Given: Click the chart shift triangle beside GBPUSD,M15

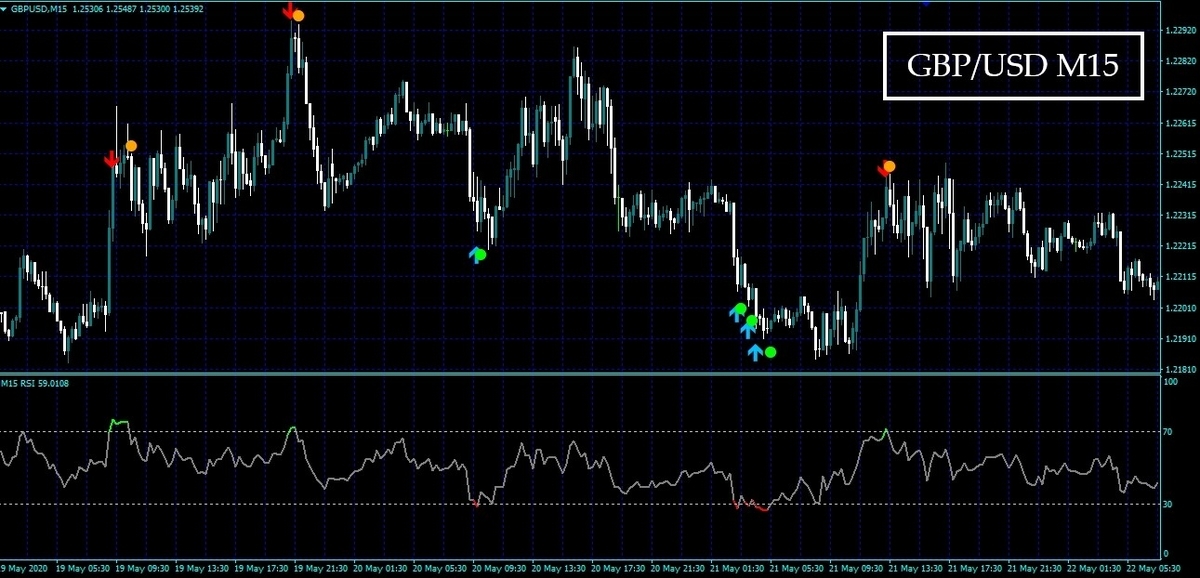Looking at the screenshot, I should click(4, 9).
